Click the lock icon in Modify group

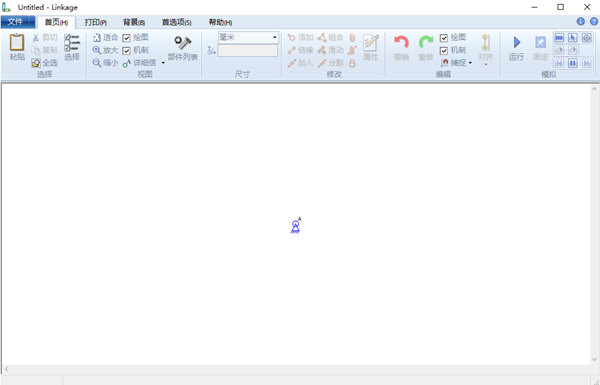pos(352,63)
